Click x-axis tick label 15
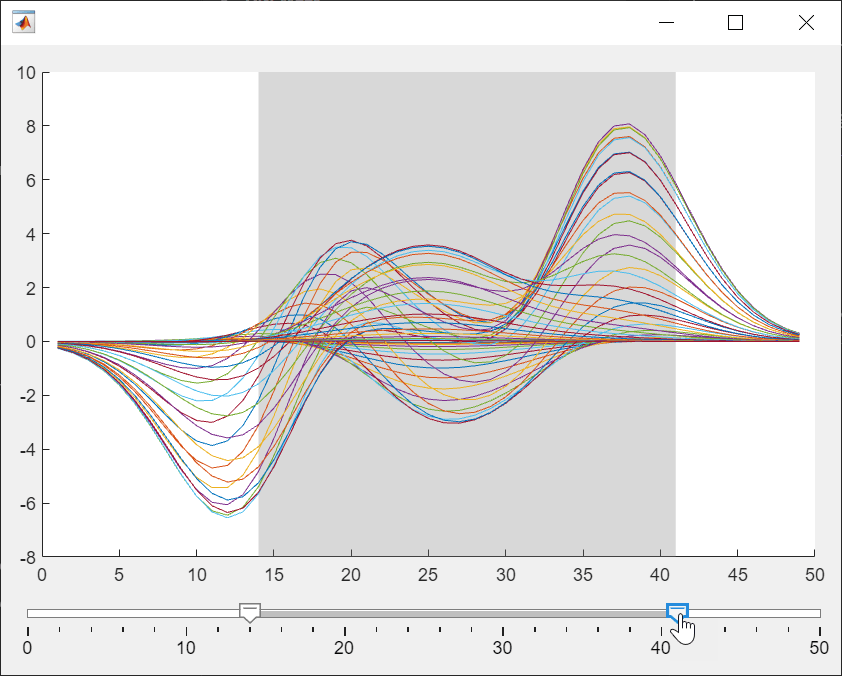Image resolution: width=842 pixels, height=676 pixels. tap(274, 575)
